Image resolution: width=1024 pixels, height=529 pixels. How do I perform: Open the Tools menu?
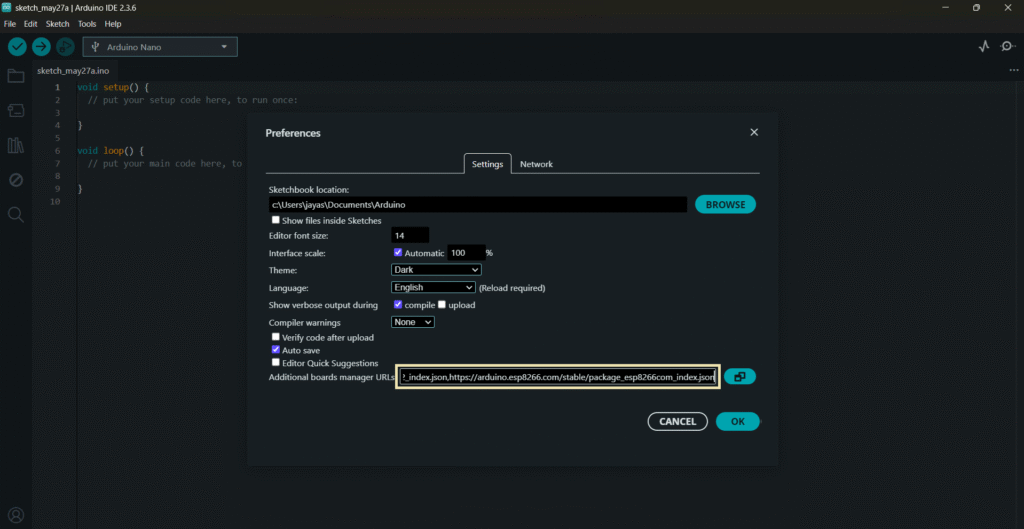pos(87,24)
